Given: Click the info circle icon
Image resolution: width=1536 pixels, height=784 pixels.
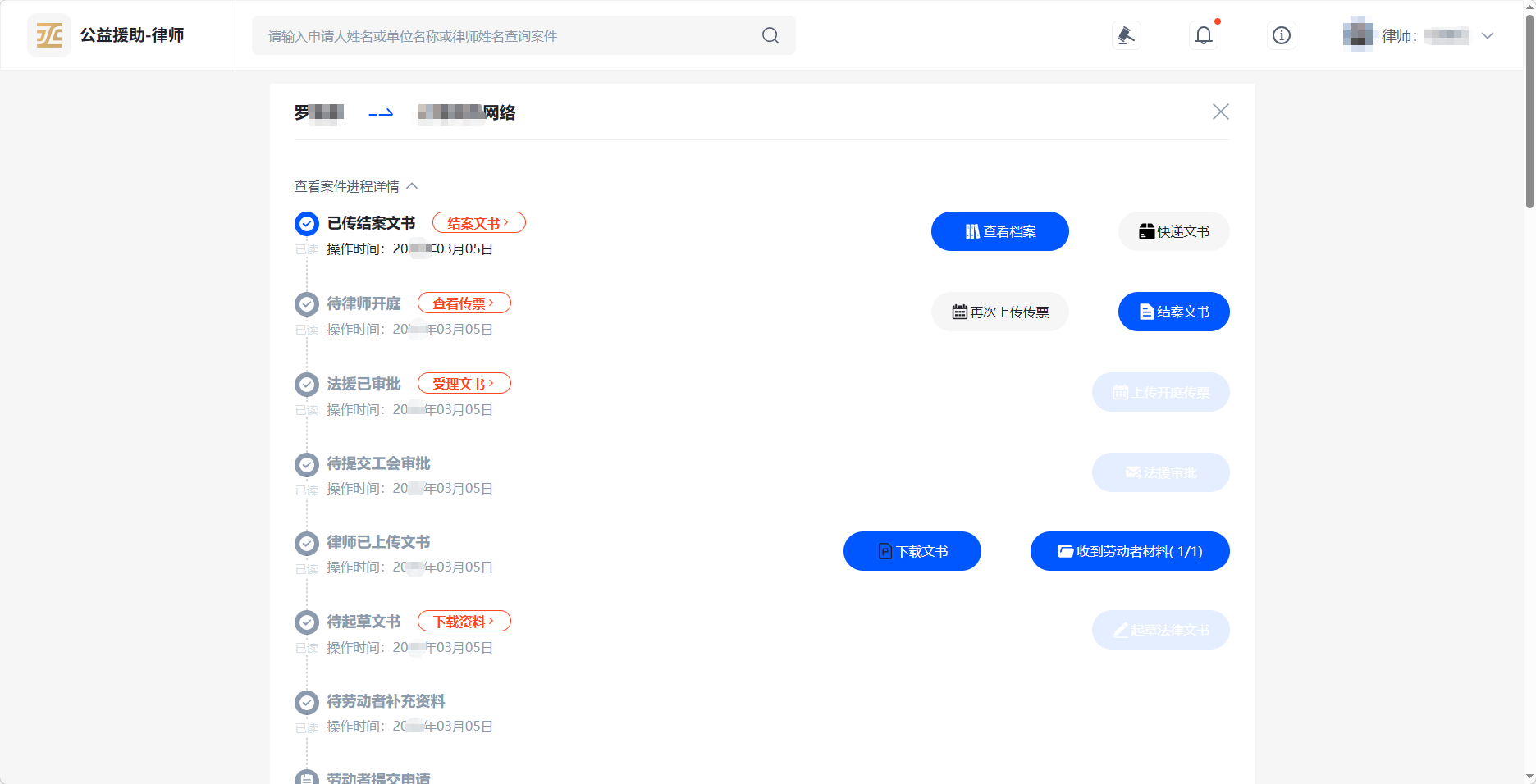Looking at the screenshot, I should tap(1281, 35).
